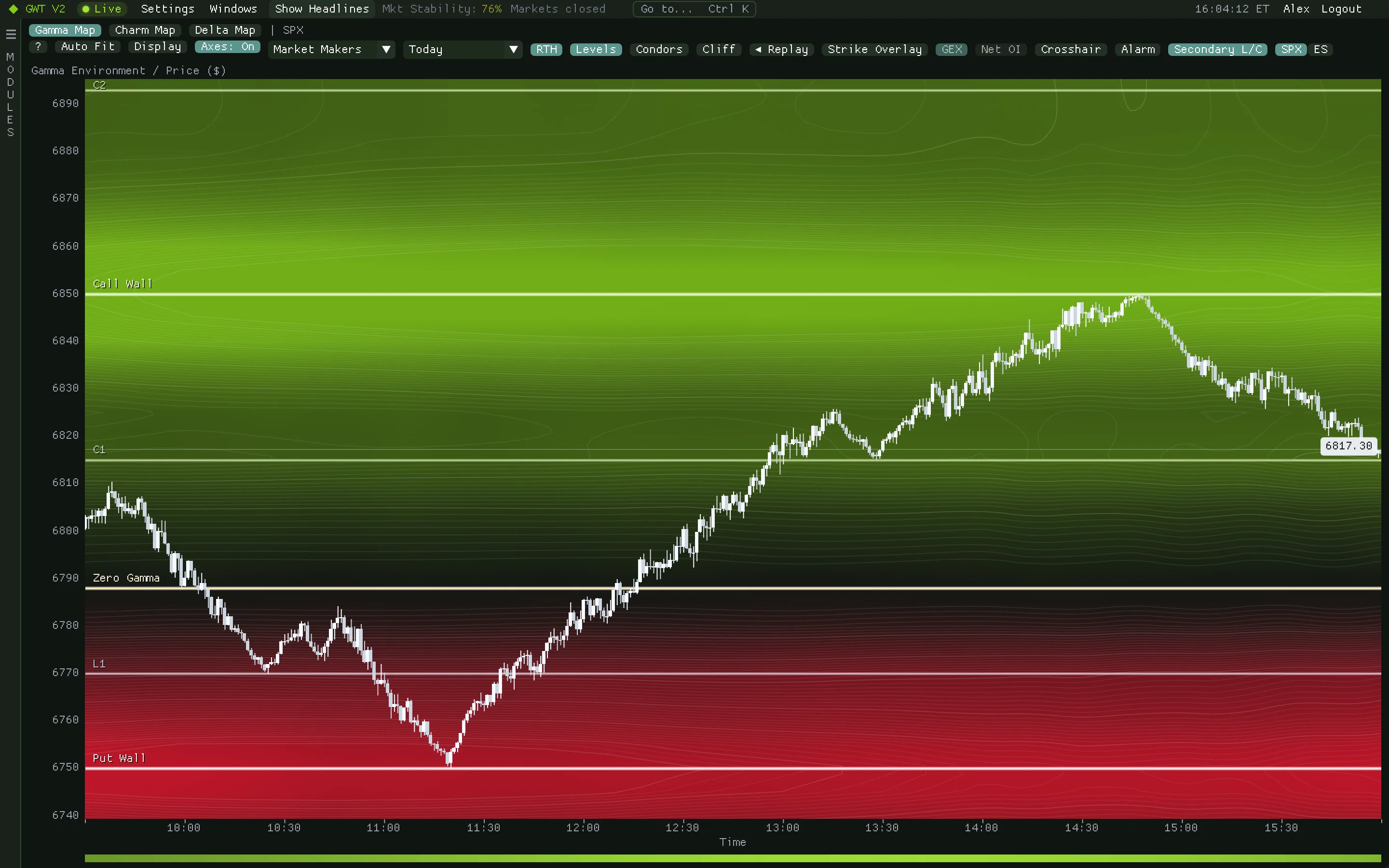Click the 6817.30 current price label
This screenshot has height=868, width=1389.
pos(1348,446)
